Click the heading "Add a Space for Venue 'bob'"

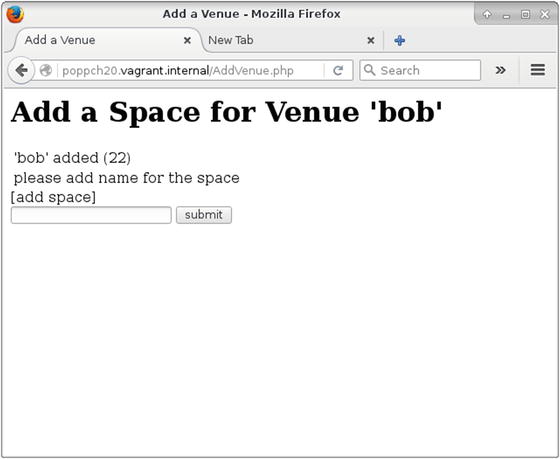click(x=226, y=112)
